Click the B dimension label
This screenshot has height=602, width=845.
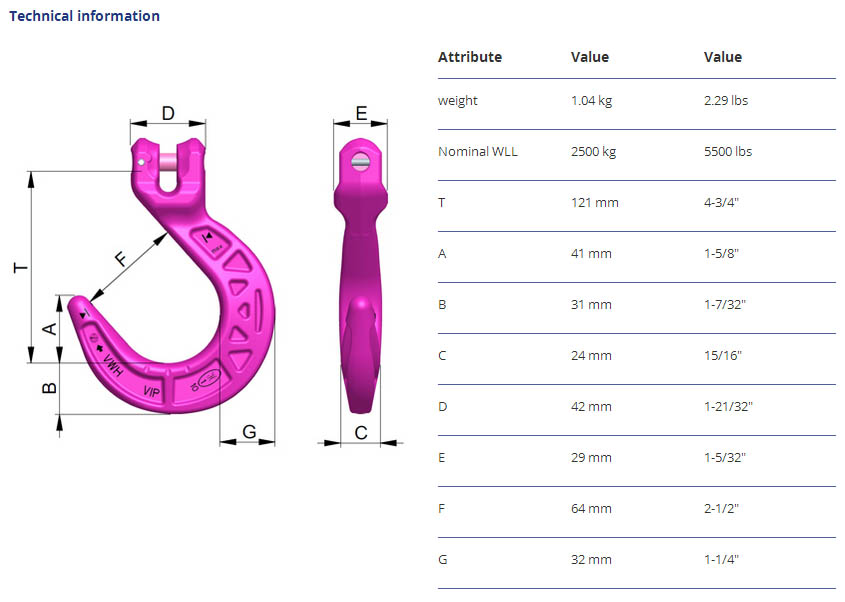[49, 388]
